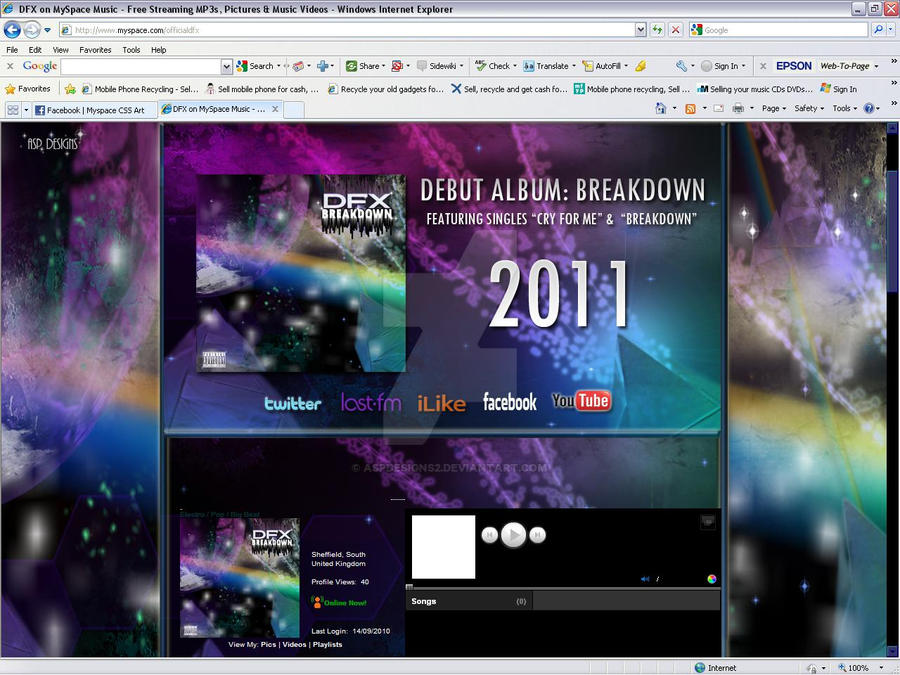
Task: Open the Favorites menu
Action: click(94, 49)
